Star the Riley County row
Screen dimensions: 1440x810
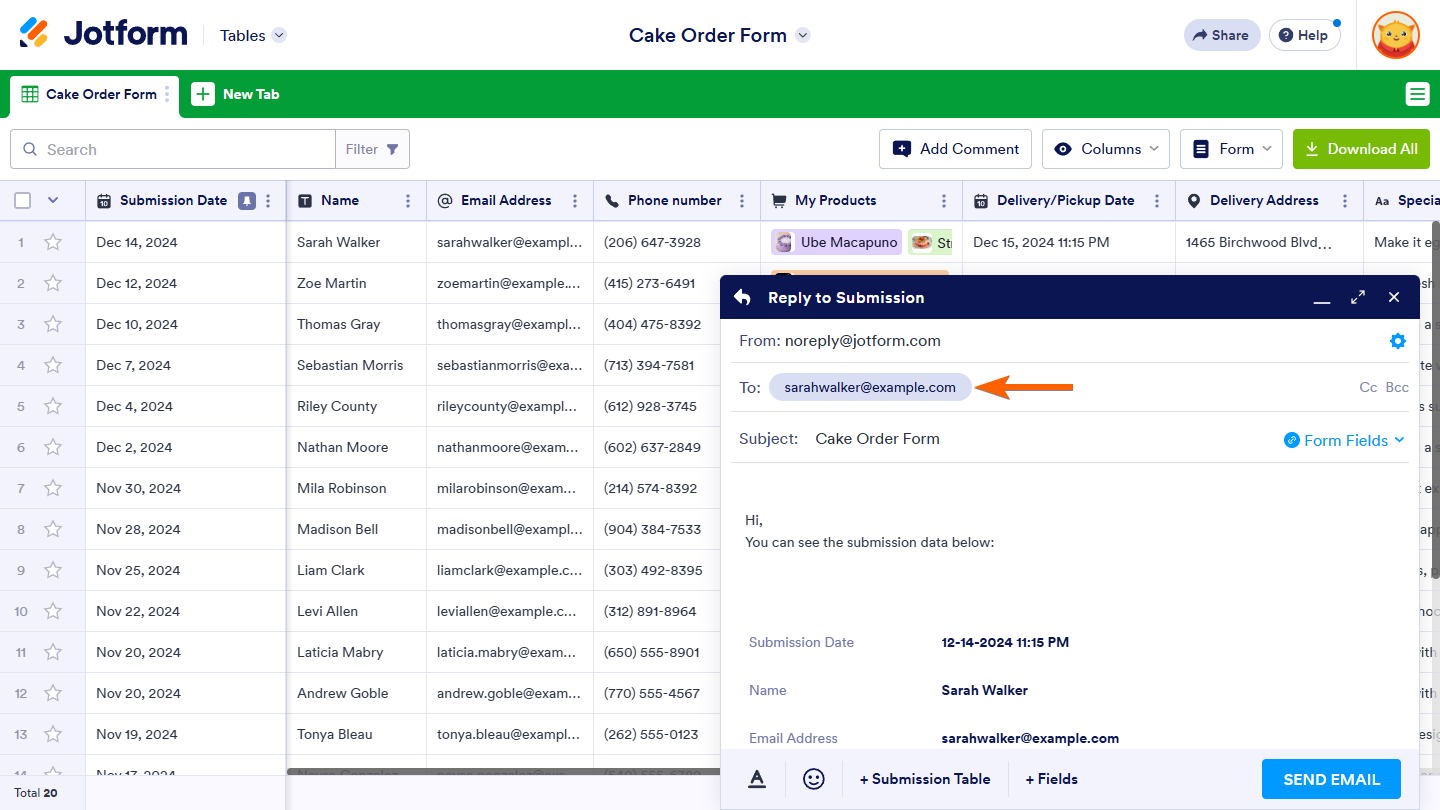[x=53, y=406]
